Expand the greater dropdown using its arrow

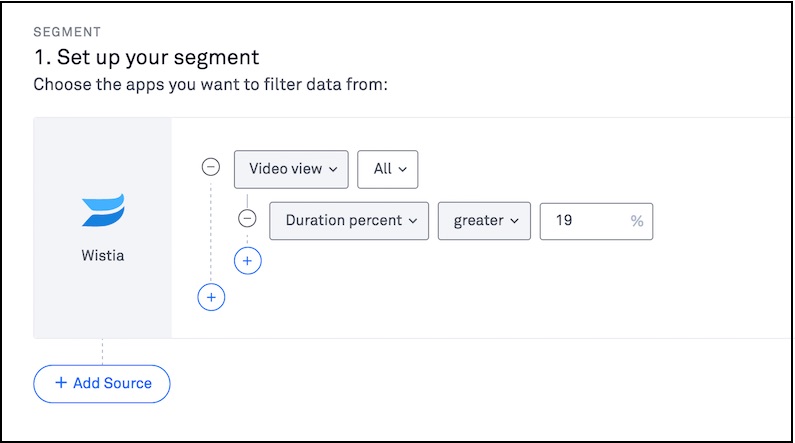[514, 221]
